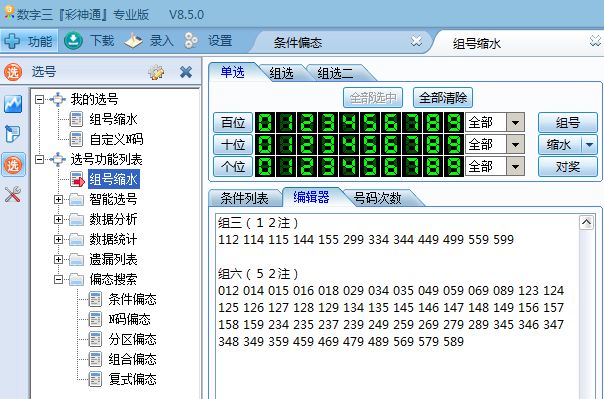604x399 pixels.
Task: Click the orange 选 icon in panel header
Action: pos(13,72)
